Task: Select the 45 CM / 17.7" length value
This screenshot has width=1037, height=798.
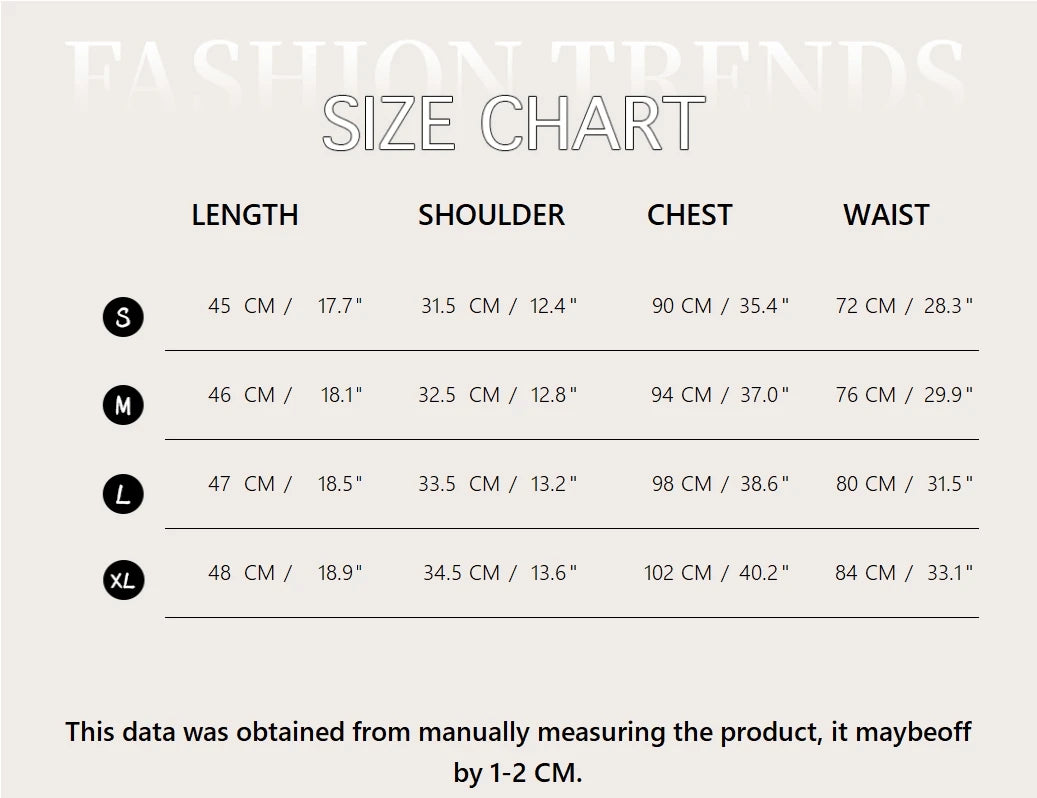Action: 285,305
